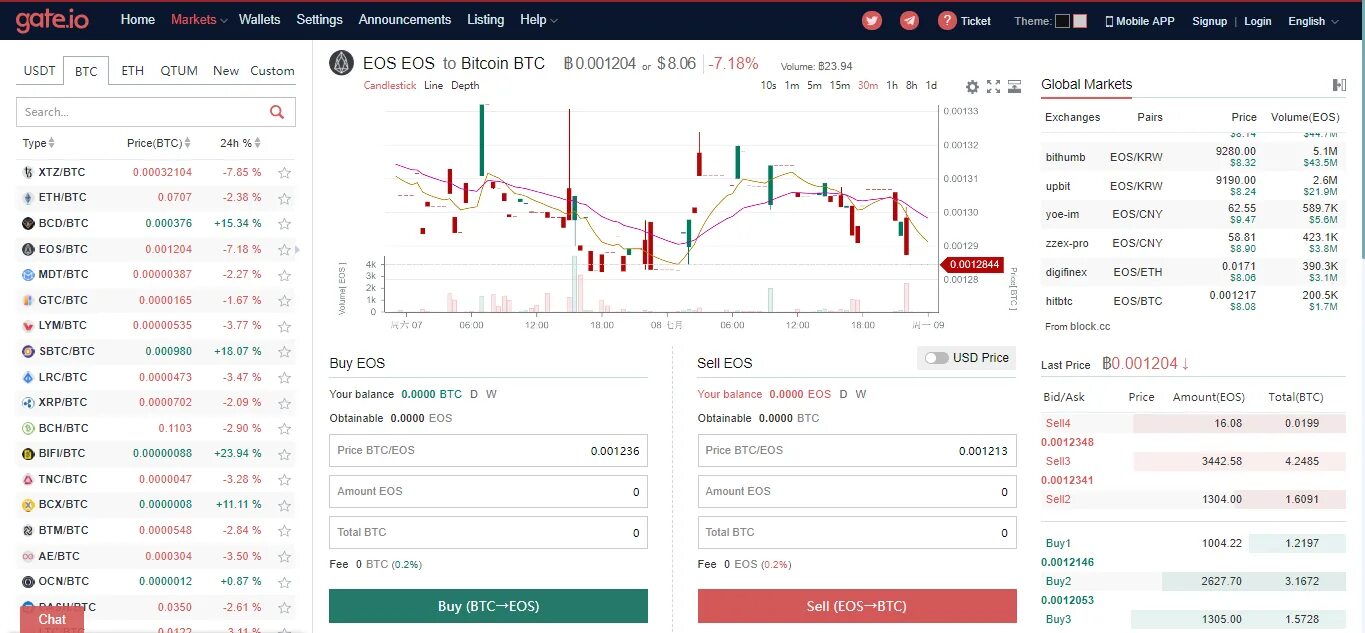The image size is (1365, 633).
Task: Click the Sell (EOS→BTC) button
Action: point(857,606)
